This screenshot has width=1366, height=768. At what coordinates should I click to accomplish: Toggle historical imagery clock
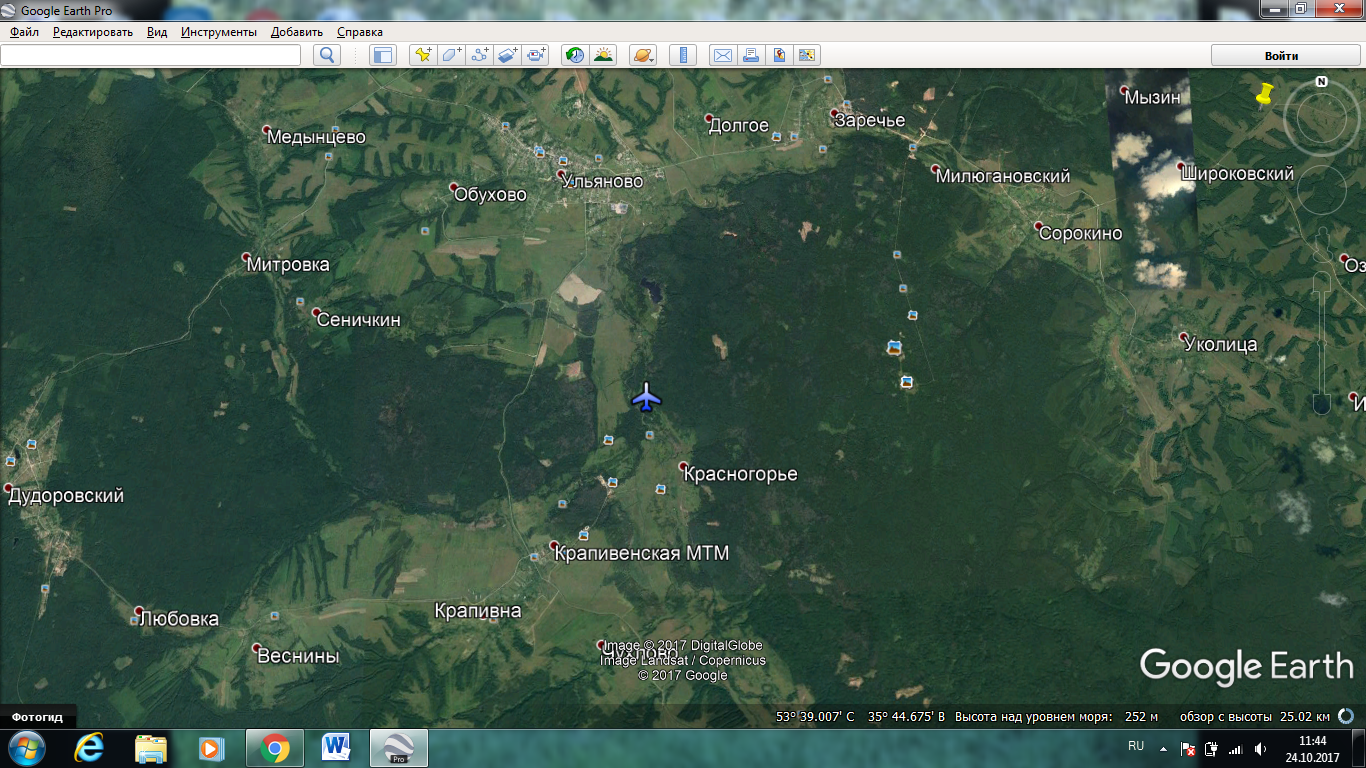[x=575, y=55]
